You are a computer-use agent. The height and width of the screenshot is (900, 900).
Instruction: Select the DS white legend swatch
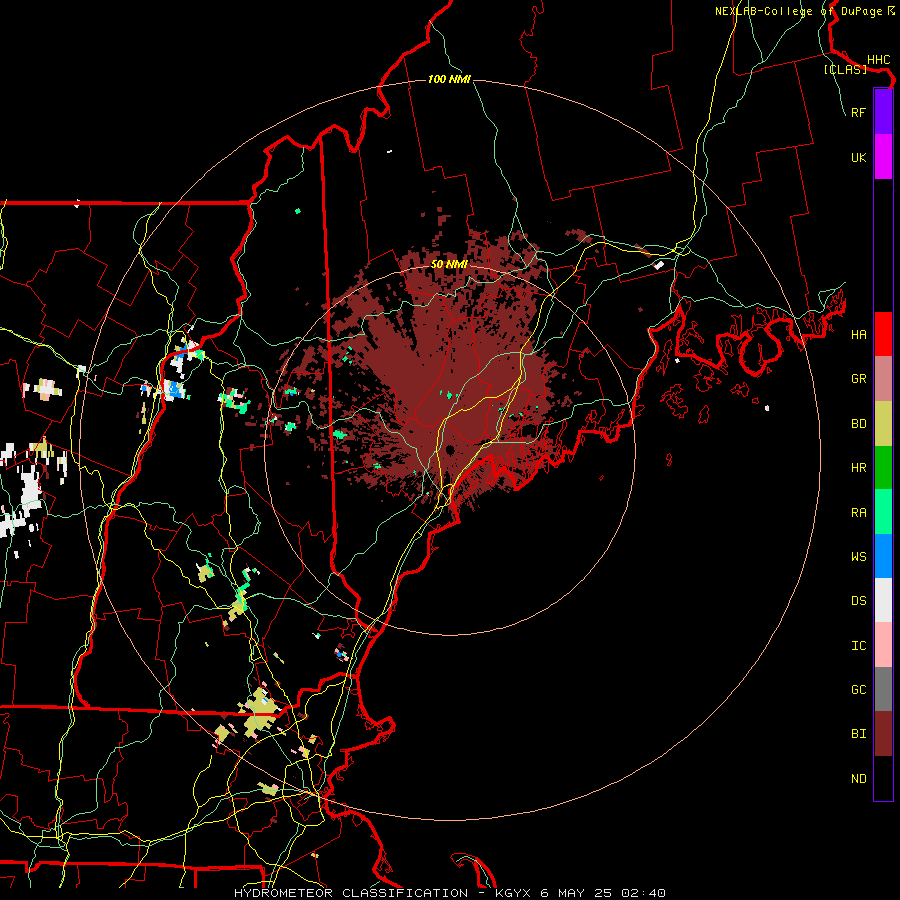tap(883, 600)
